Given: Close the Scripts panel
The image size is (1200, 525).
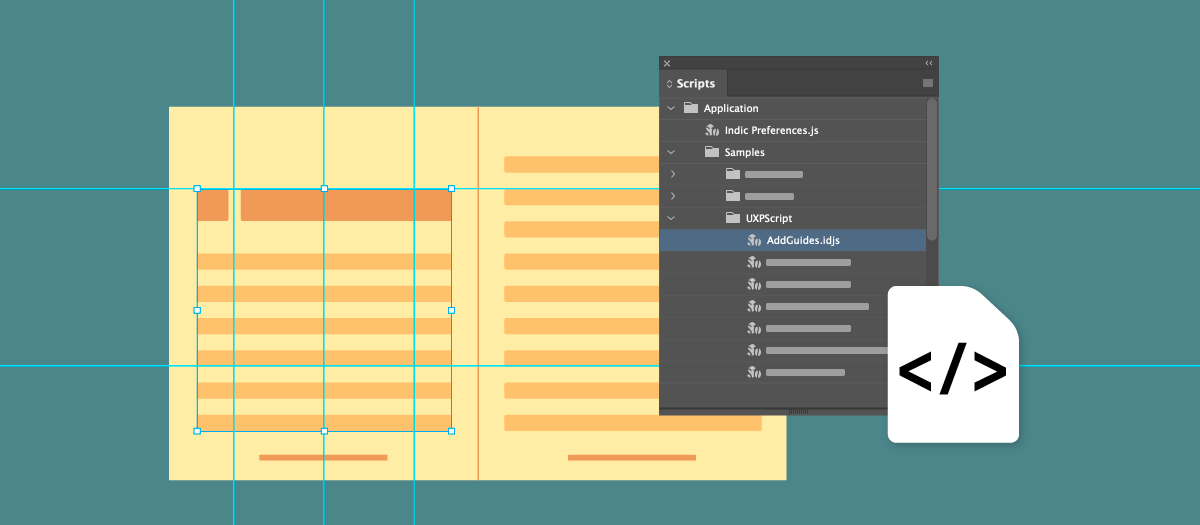Looking at the screenshot, I should pos(667,63).
